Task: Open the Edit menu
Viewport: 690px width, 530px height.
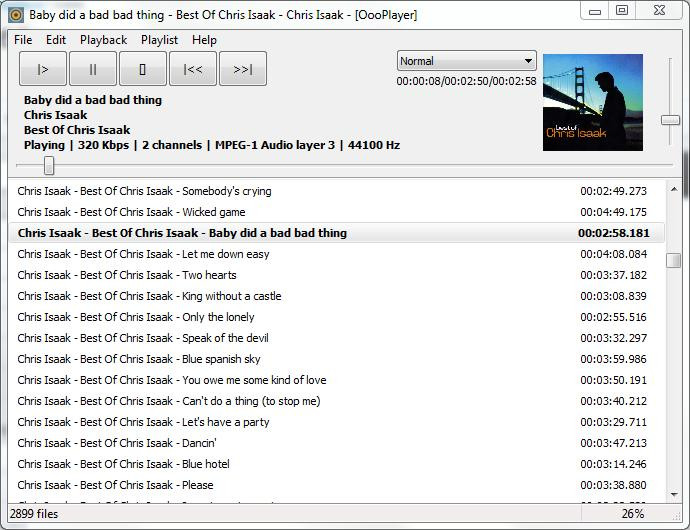Action: pyautogui.click(x=56, y=40)
